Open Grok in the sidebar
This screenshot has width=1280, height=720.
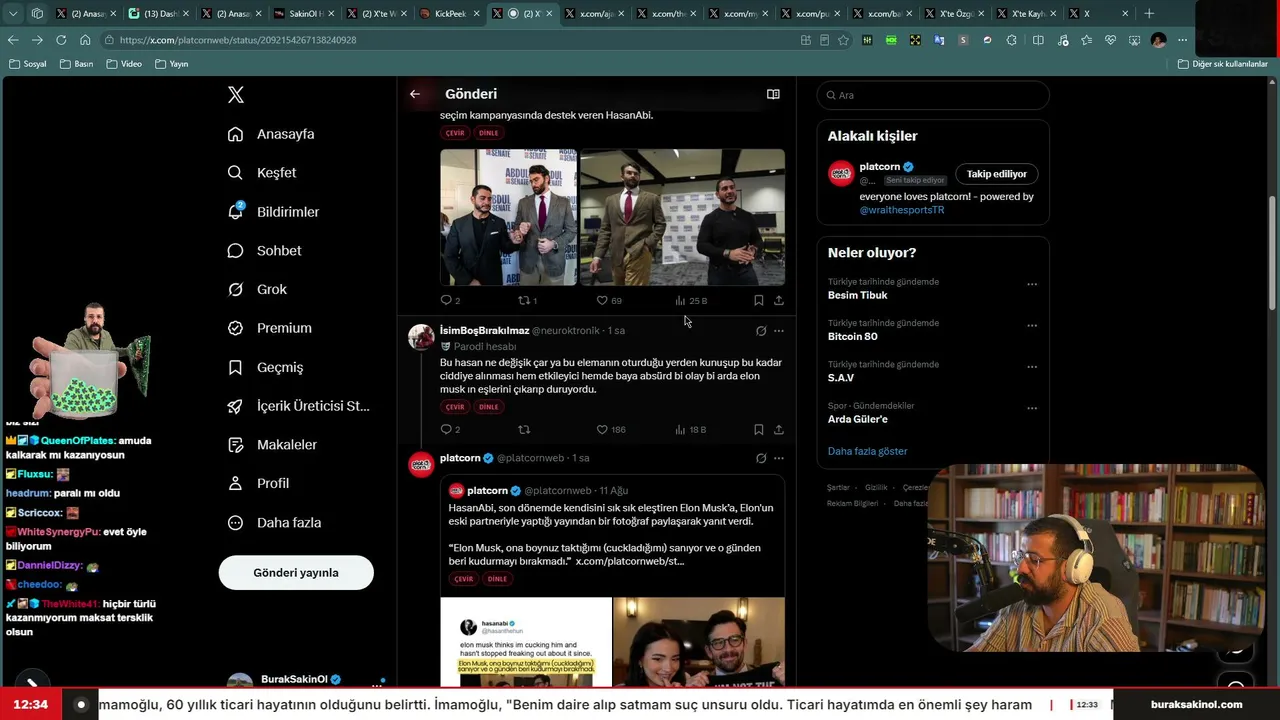[258, 289]
